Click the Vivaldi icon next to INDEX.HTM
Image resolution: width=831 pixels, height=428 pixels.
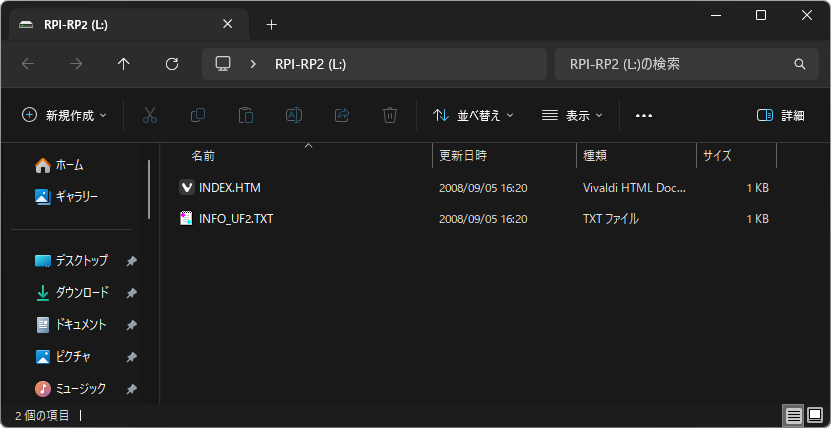coord(187,188)
